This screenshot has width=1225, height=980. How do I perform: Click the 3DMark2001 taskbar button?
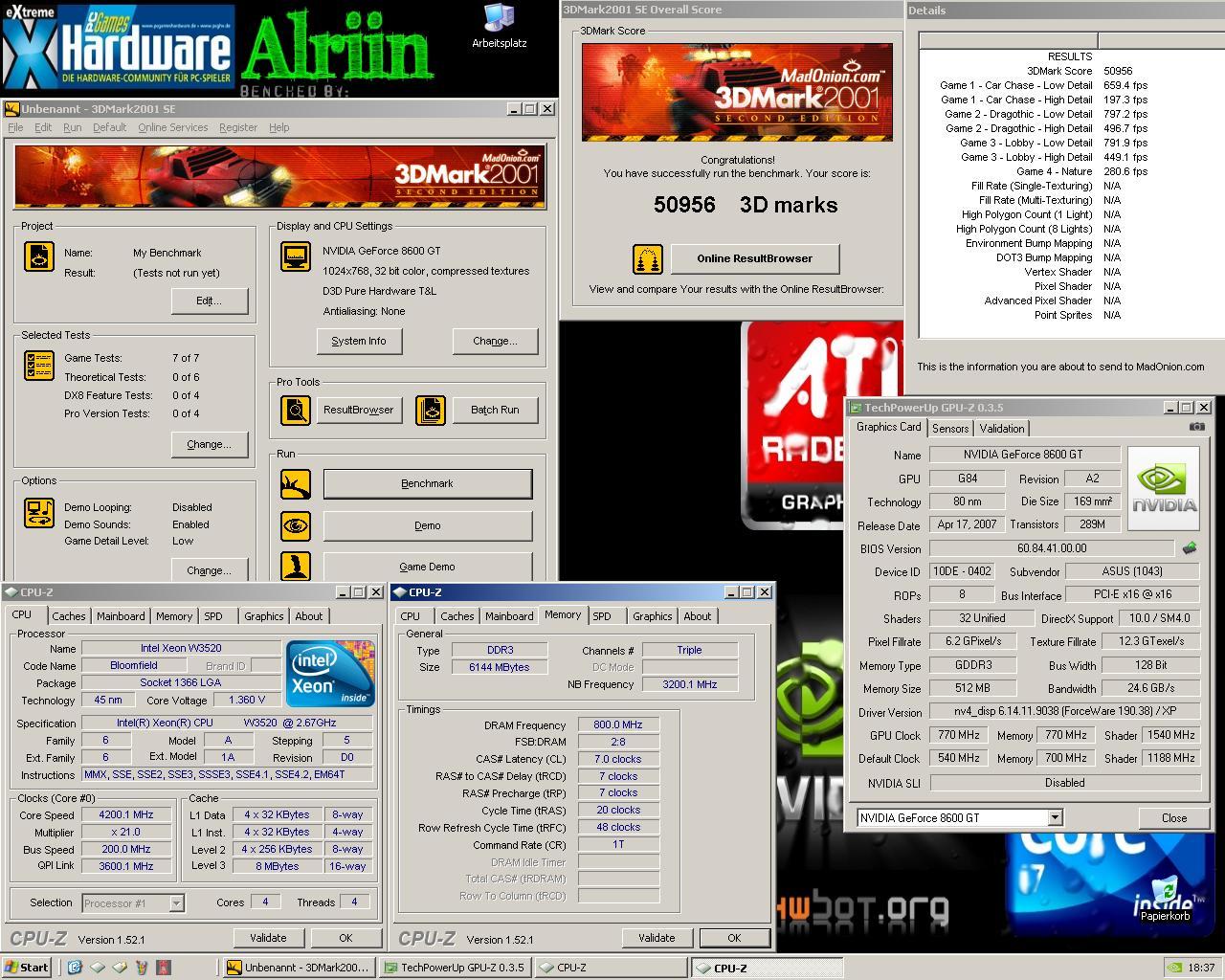[298, 968]
